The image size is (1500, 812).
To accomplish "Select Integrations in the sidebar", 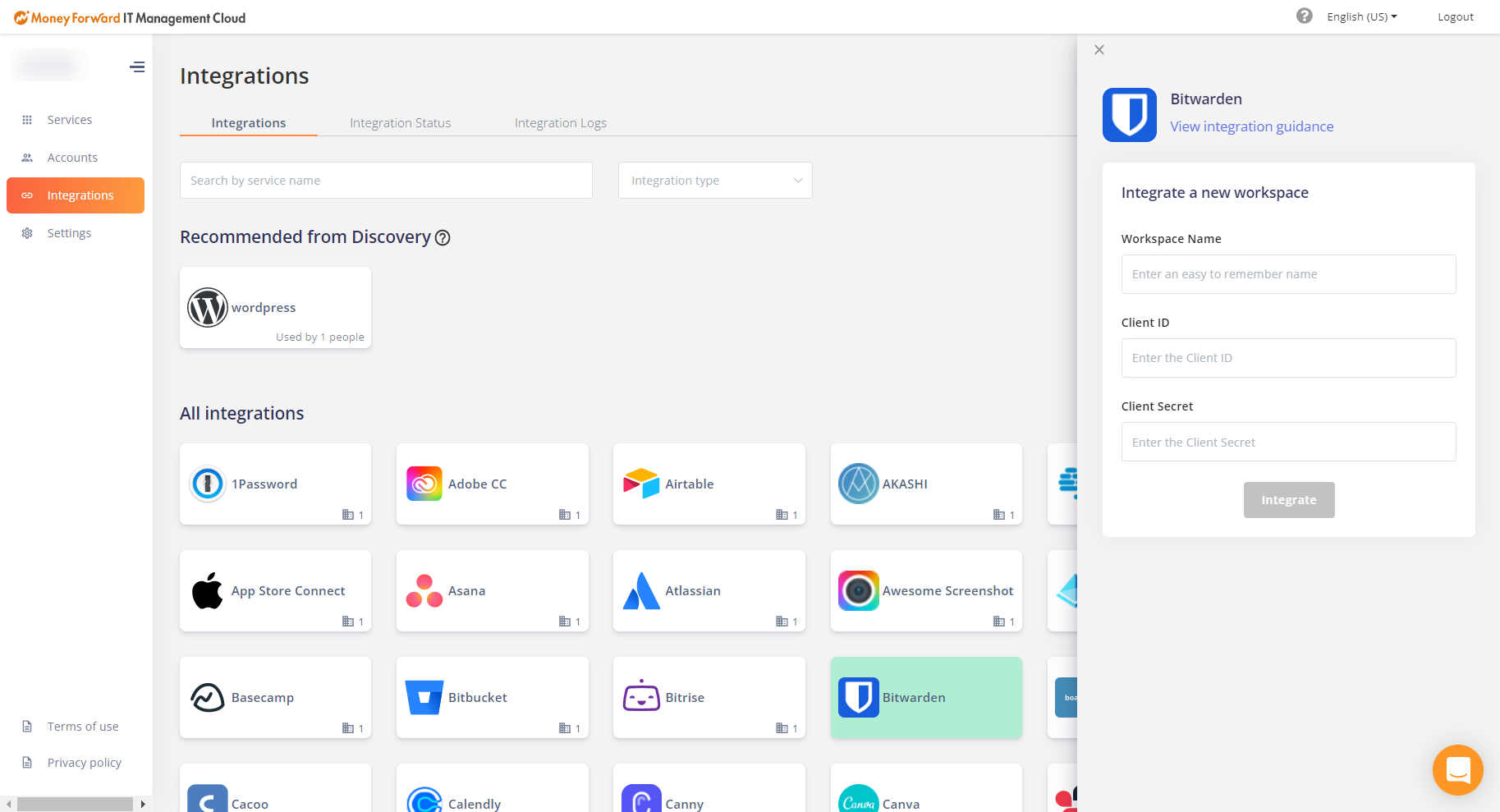I will click(x=76, y=195).
